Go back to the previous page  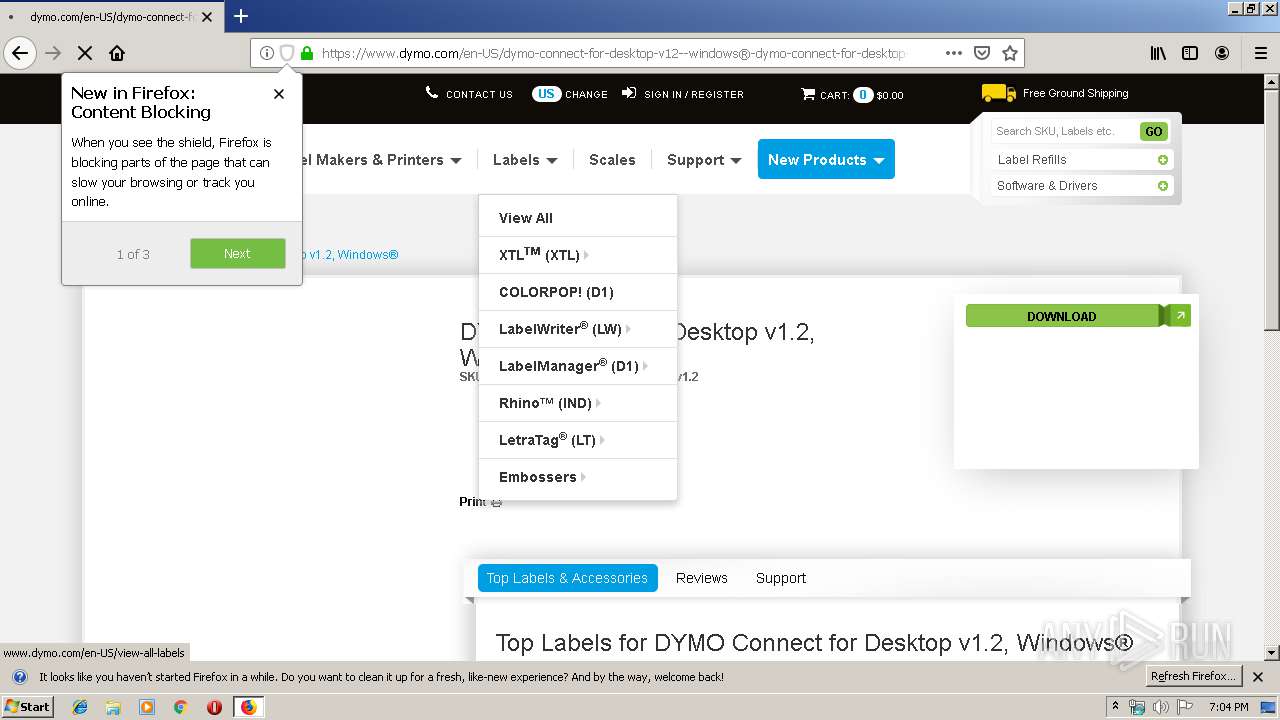20,53
